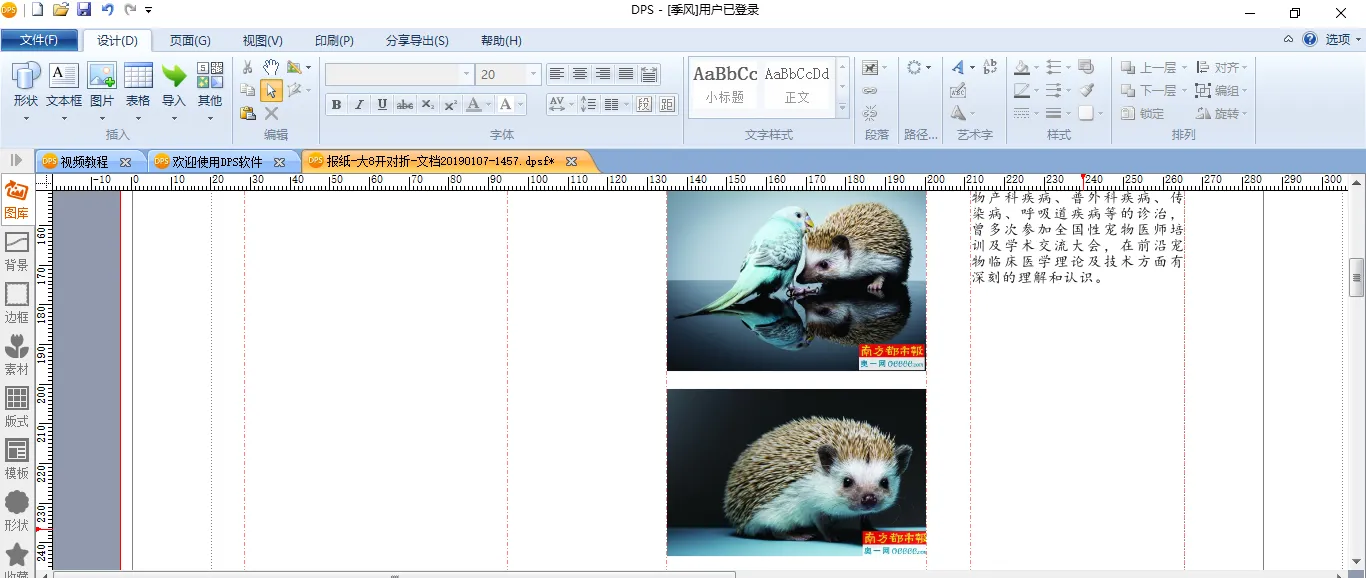The image size is (1366, 578).
Task: Switch to the 视频教程 document tab
Action: (x=83, y=162)
